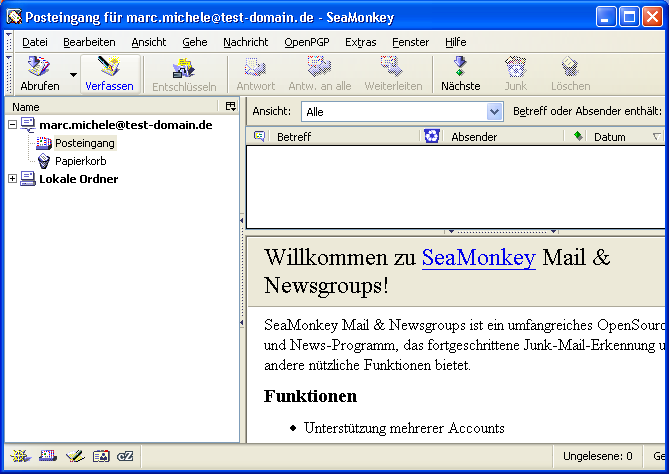Viewport: 669px width, 474px height.
Task: Collapse the marc.michele@test-domain.de account tree
Action: click(12, 125)
